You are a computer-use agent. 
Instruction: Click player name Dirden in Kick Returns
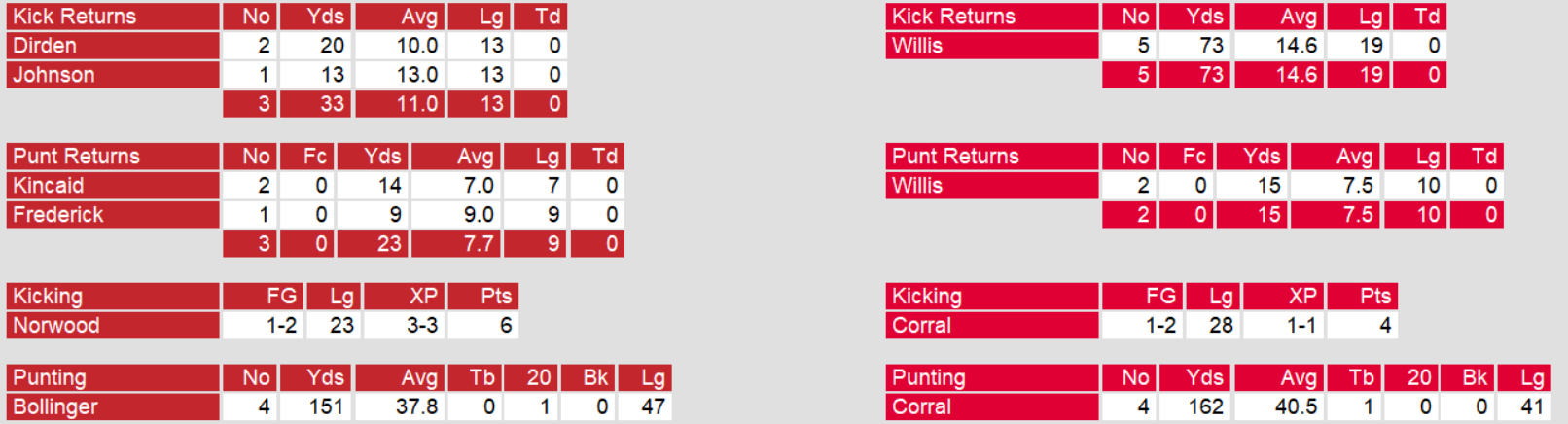click(45, 46)
